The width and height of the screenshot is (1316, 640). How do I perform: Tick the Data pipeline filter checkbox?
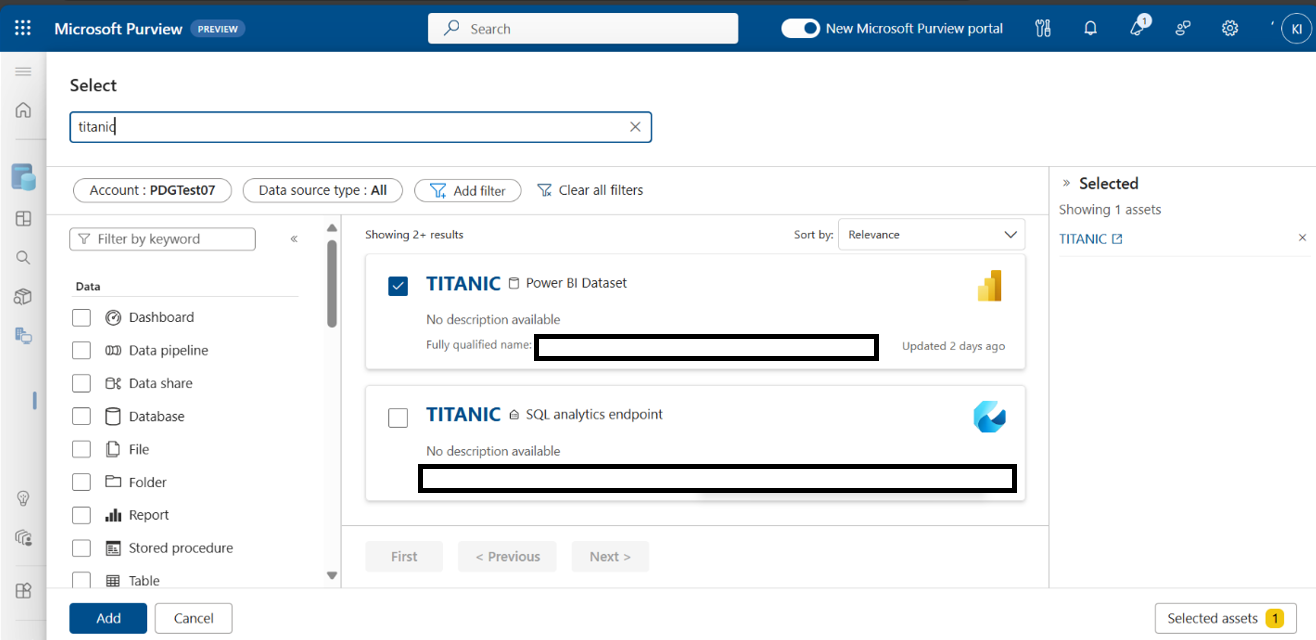82,351
